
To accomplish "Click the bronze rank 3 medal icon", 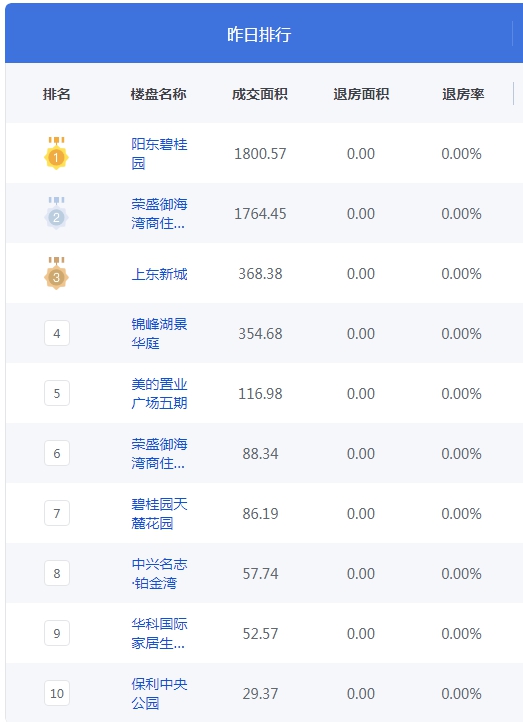I will pyautogui.click(x=57, y=274).
